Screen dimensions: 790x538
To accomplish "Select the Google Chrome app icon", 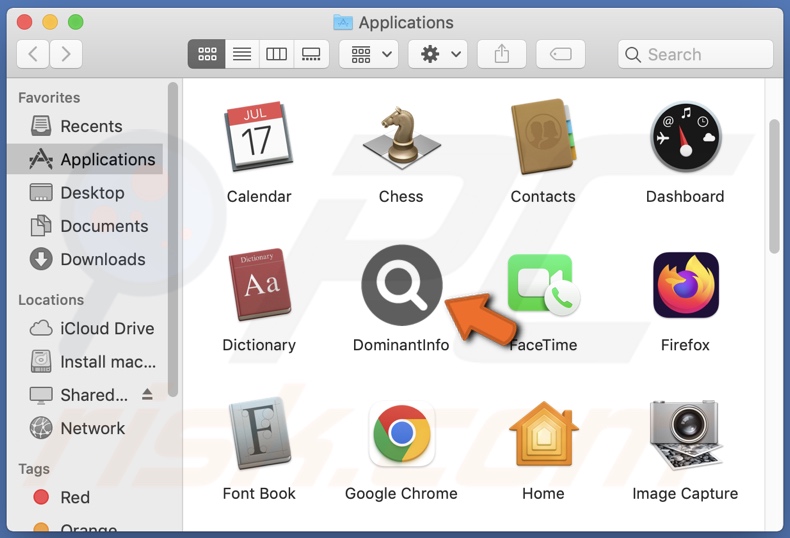I will click(402, 434).
